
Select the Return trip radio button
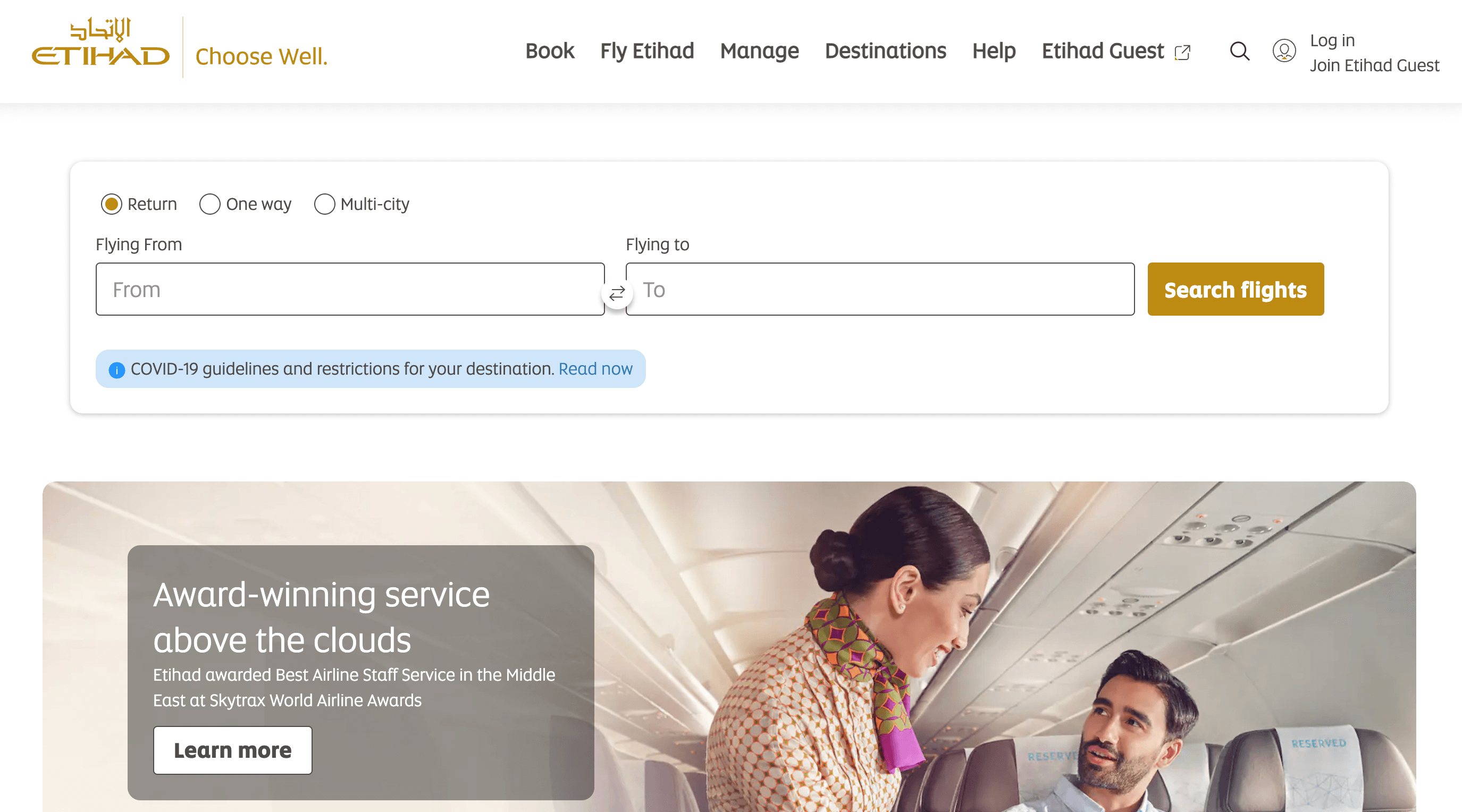tap(111, 204)
